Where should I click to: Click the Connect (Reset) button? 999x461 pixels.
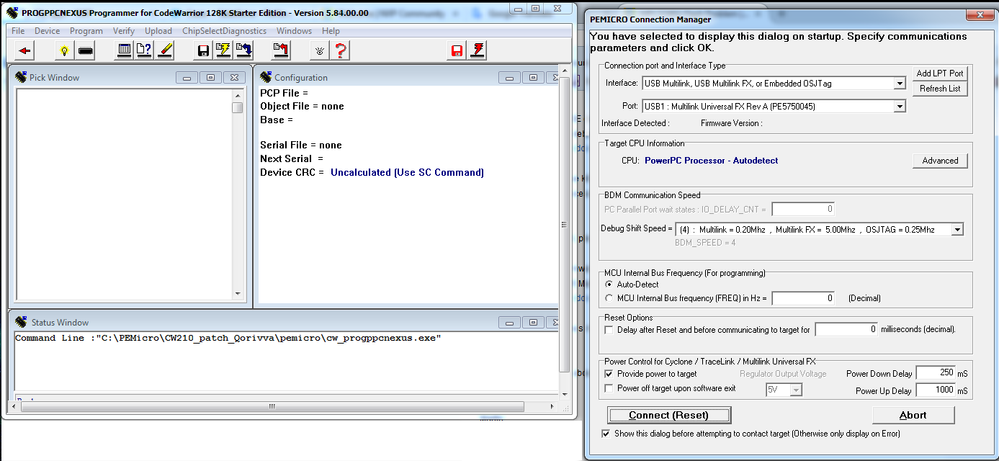(x=668, y=415)
